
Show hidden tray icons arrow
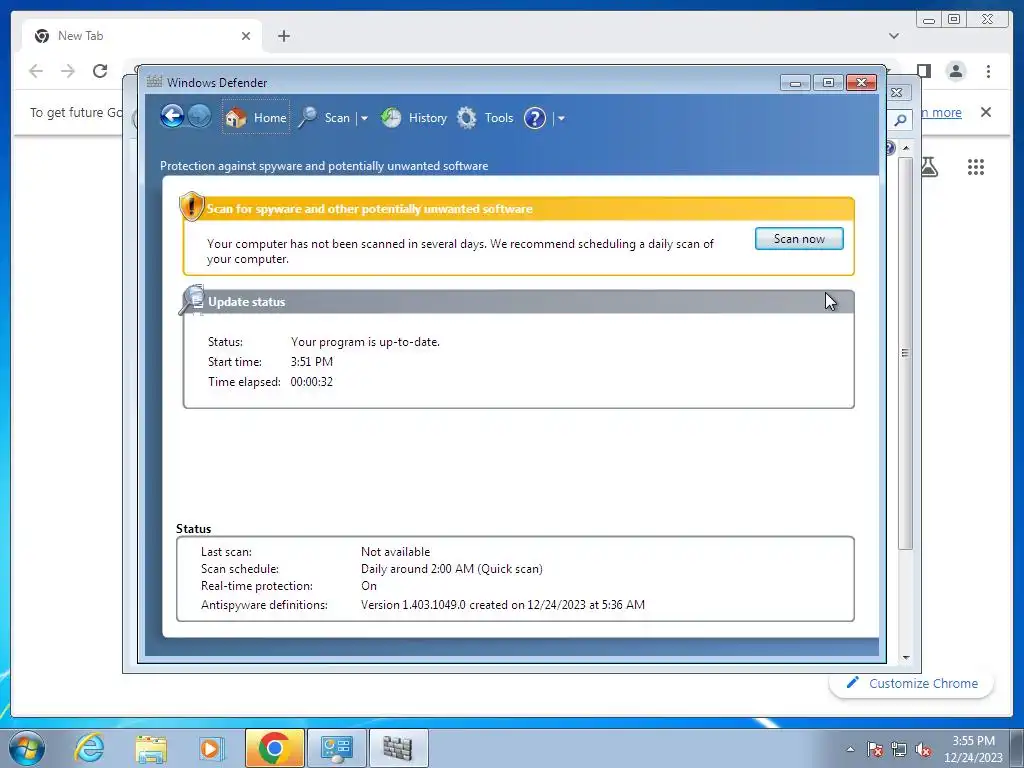[850, 749]
